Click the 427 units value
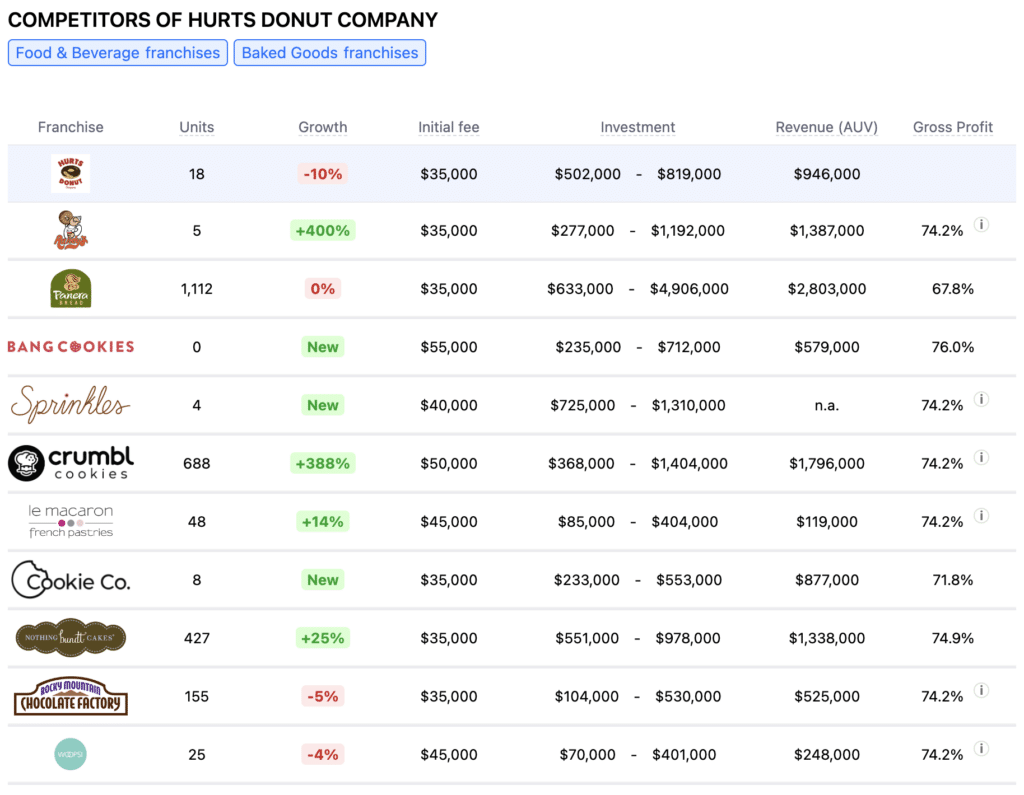Viewport: 1024px width, 795px height. pyautogui.click(x=197, y=638)
